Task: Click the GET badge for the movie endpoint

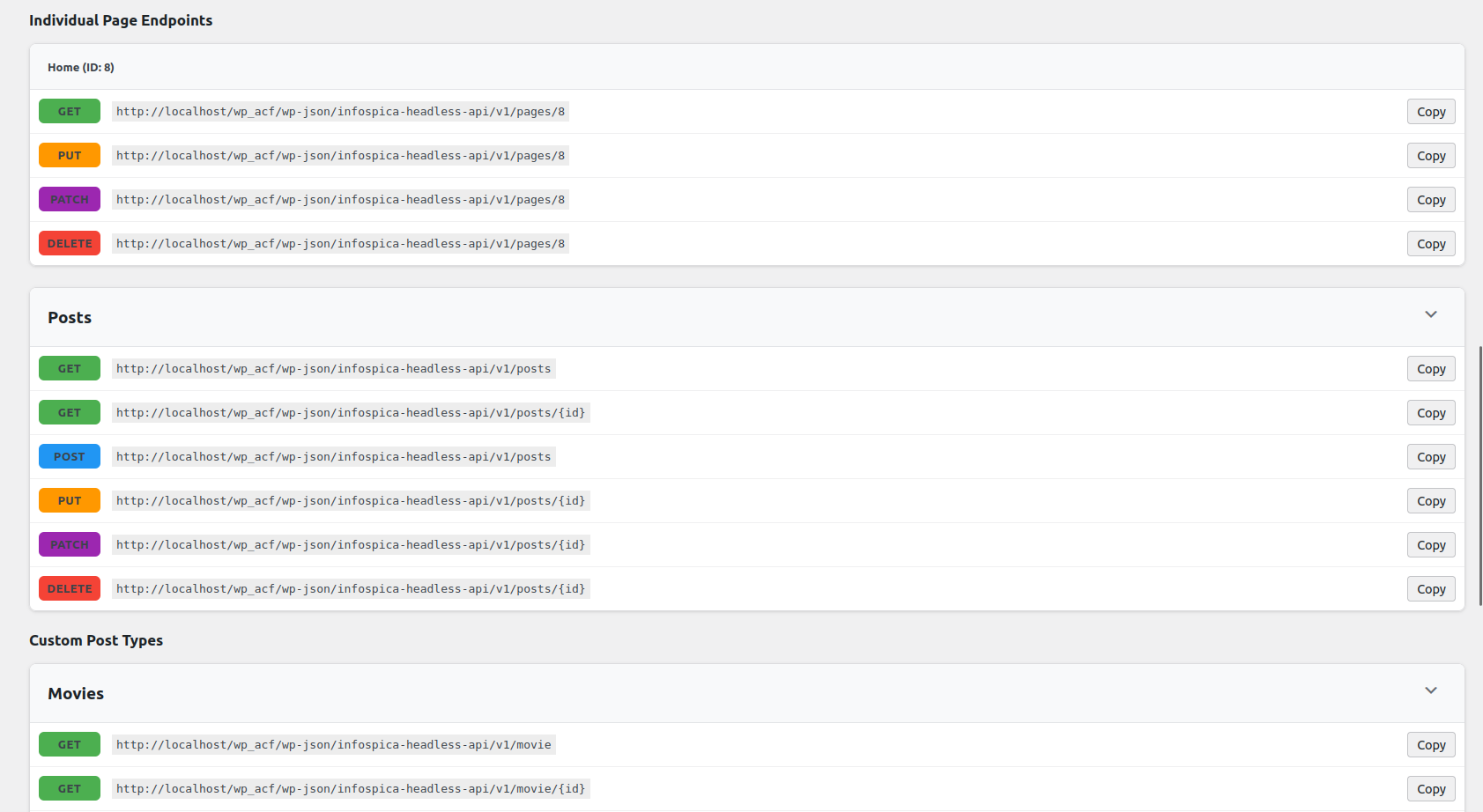Action: coord(69,744)
